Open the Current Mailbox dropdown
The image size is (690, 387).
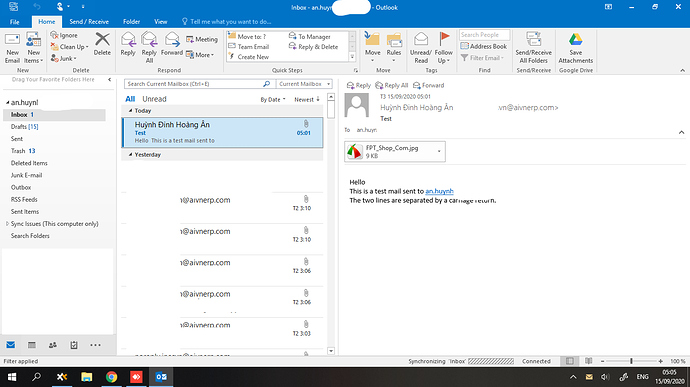(305, 84)
